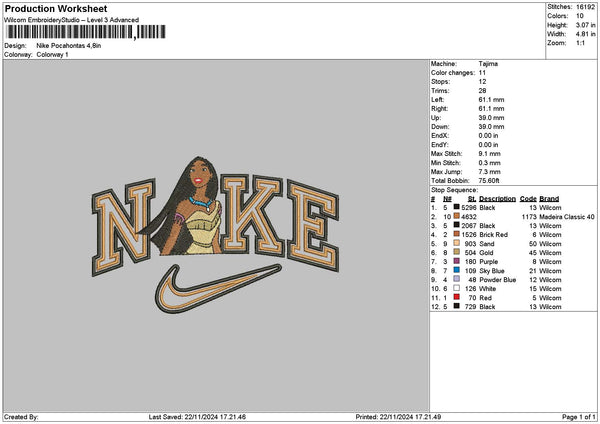Viewport: 600px width, 424px height.
Task: Click the 'Page 1 of 1' footer text
Action: tap(579, 417)
